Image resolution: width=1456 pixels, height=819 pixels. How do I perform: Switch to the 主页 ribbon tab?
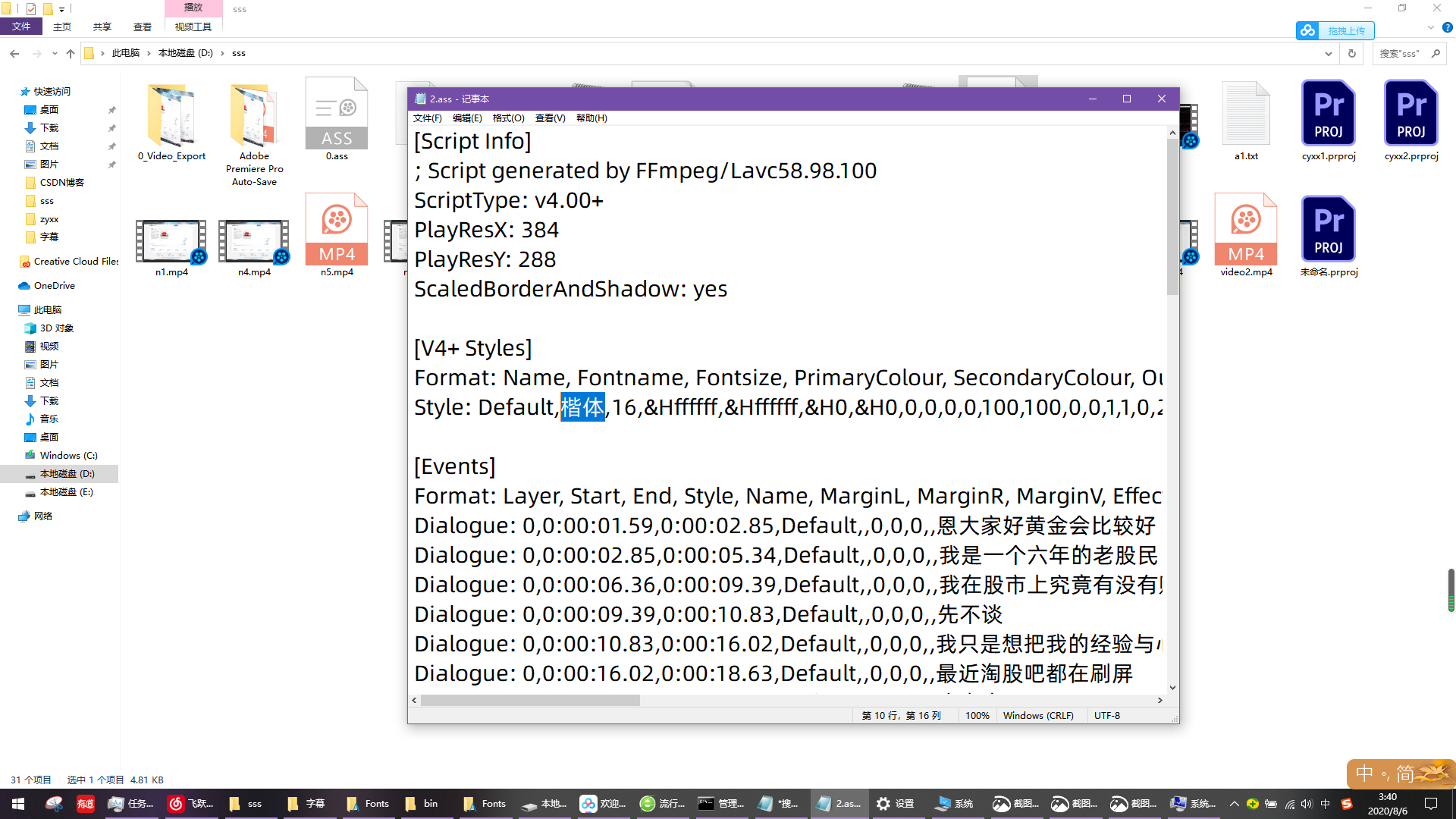pos(62,27)
